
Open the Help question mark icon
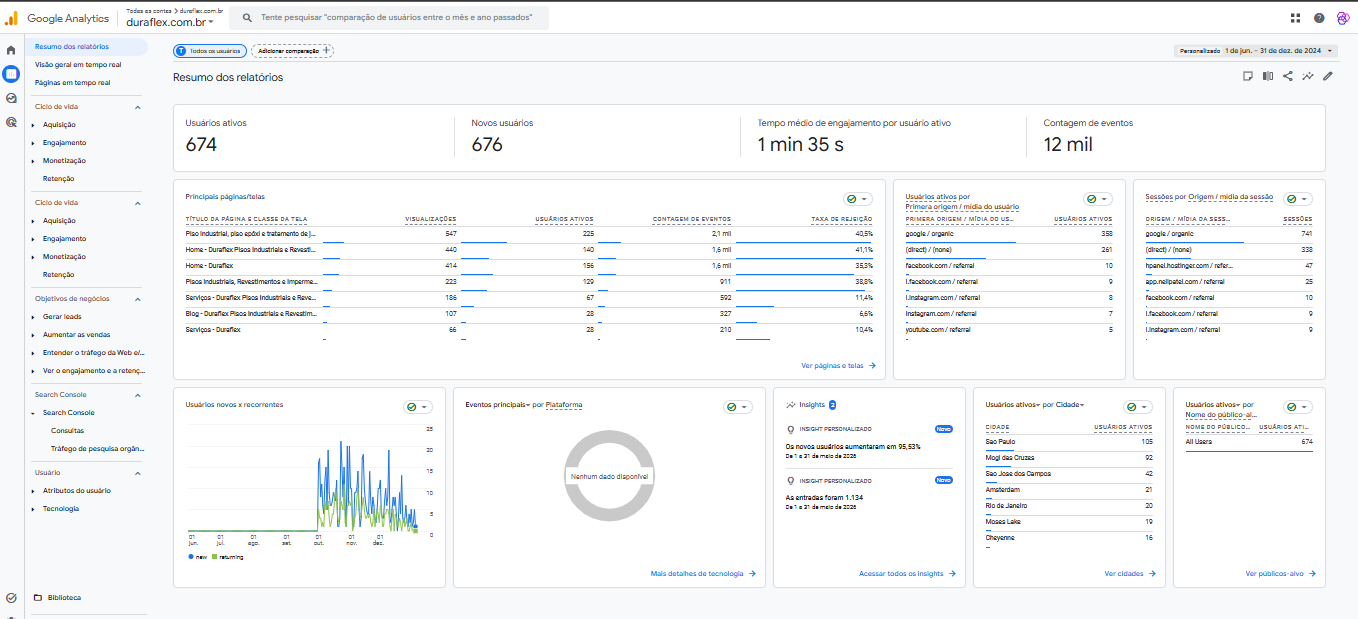click(x=1319, y=18)
